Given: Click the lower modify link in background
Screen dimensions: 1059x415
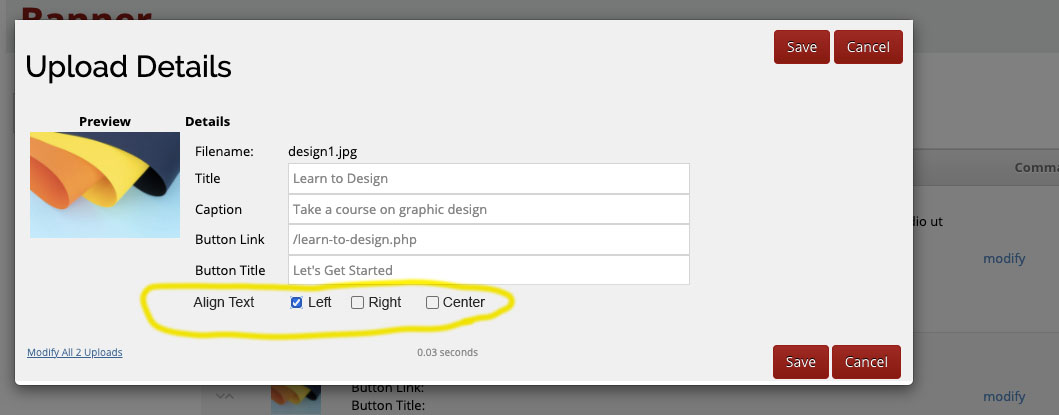Looking at the screenshot, I should point(1004,396).
